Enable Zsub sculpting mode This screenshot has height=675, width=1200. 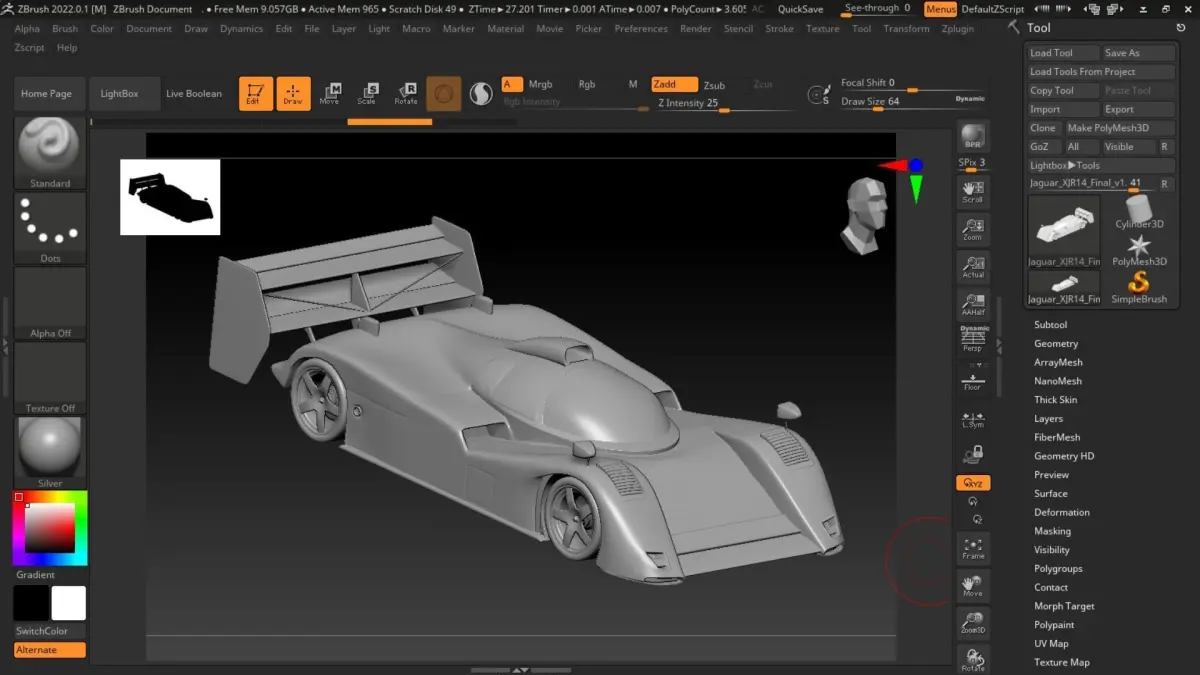point(714,85)
